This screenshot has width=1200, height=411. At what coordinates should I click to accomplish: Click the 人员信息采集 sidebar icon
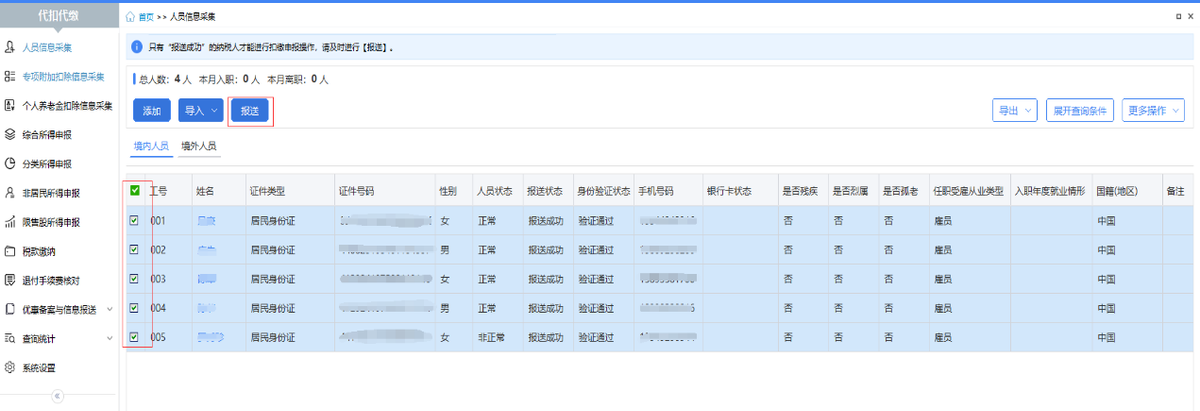[10, 47]
